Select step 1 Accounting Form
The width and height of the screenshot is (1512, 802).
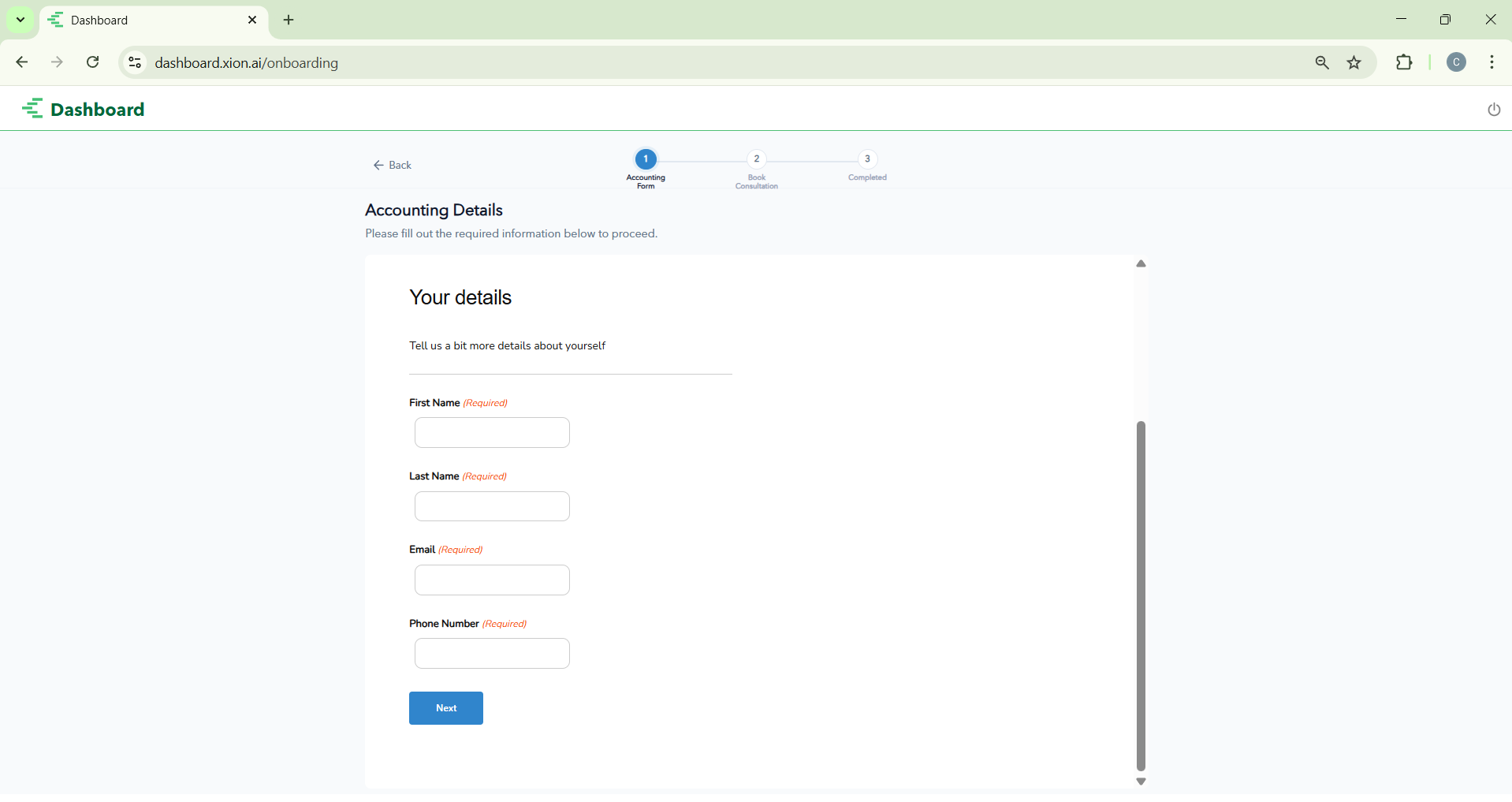[646, 159]
